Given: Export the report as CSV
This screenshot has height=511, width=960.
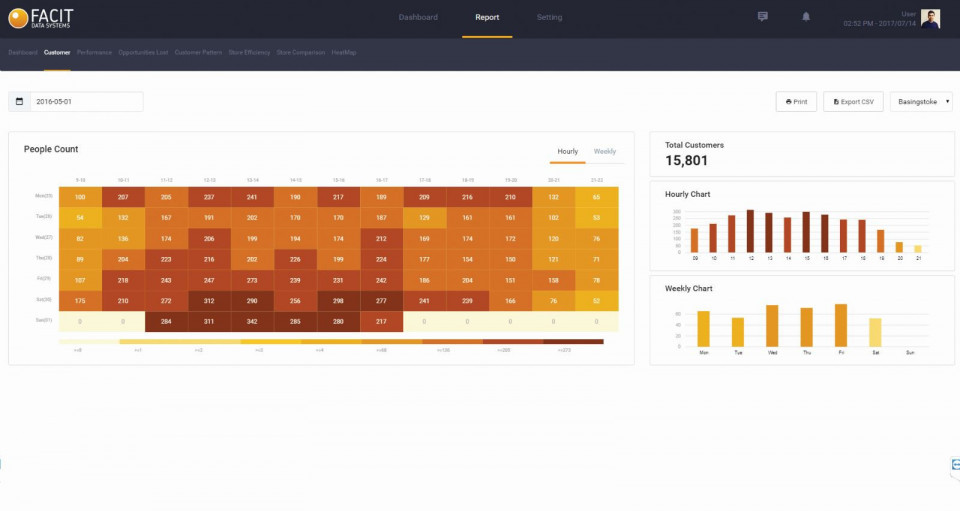Looking at the screenshot, I should [x=853, y=102].
